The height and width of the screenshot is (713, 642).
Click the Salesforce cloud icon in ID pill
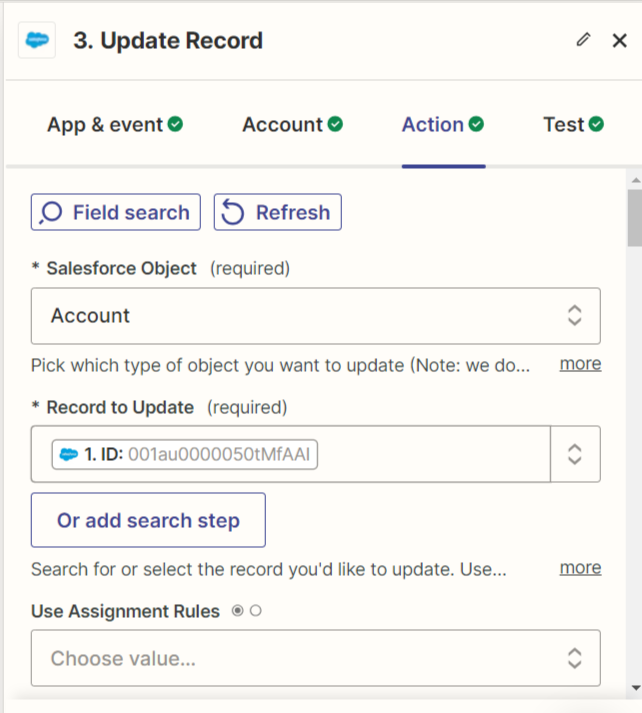tap(69, 454)
